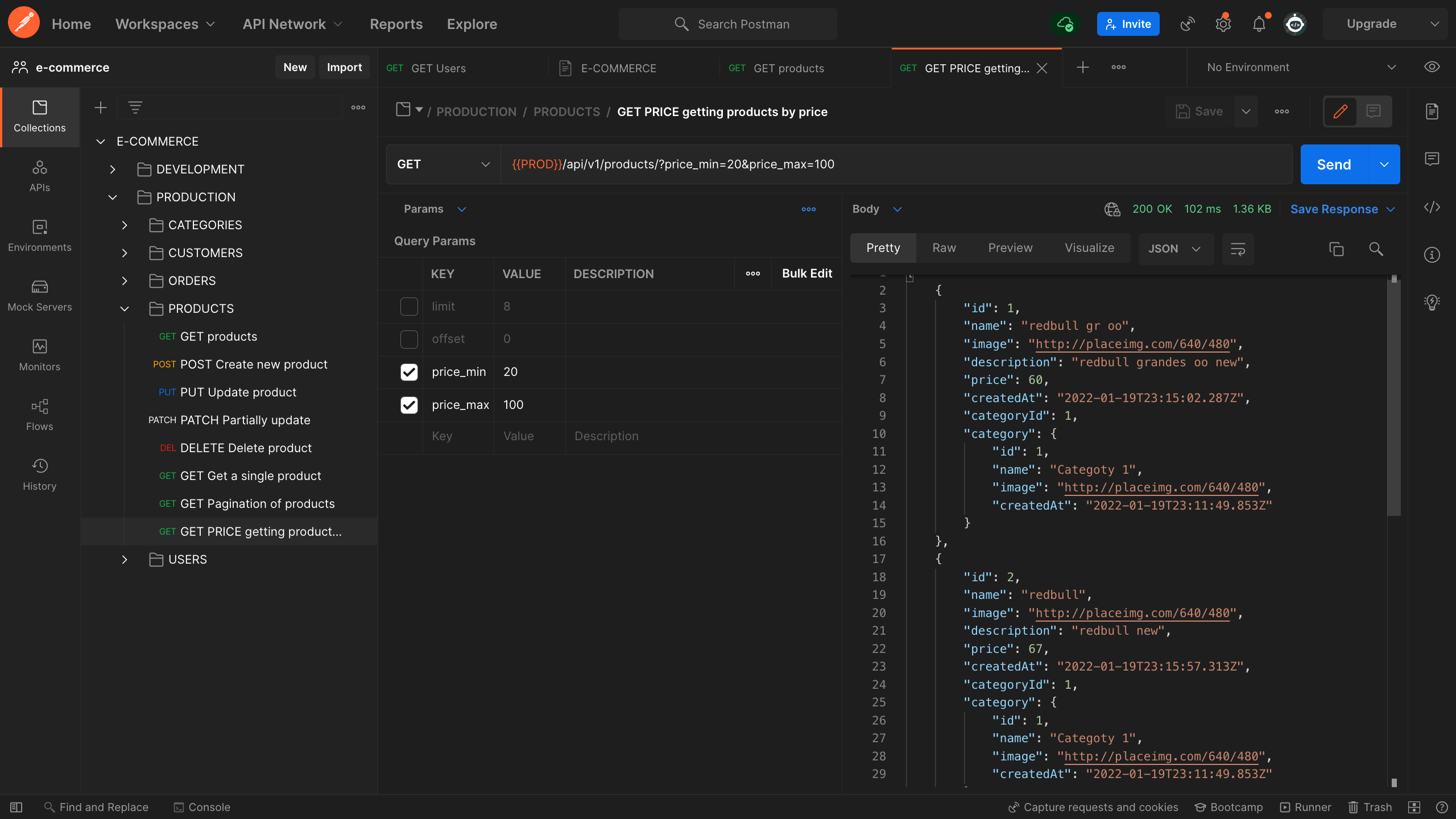
Task: Expand the USERS folder
Action: tap(125, 560)
